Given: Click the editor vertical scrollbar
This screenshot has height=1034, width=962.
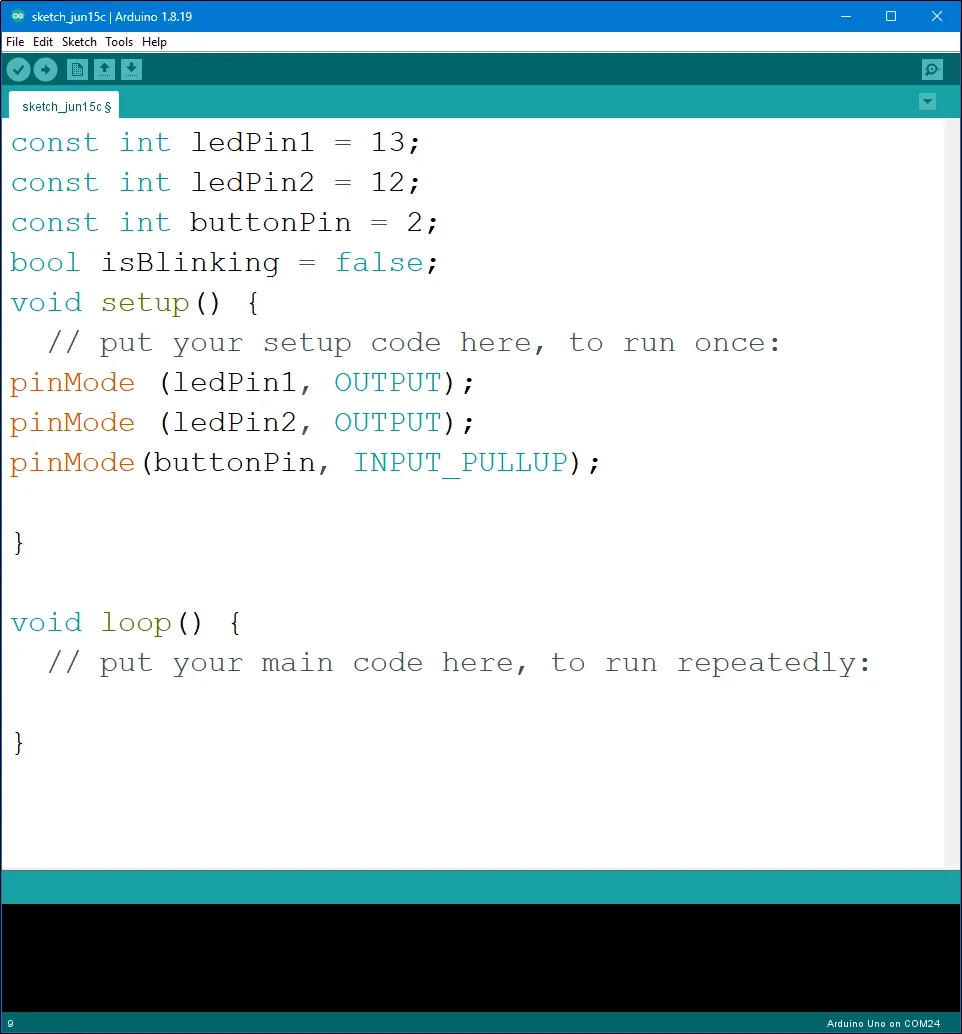Looking at the screenshot, I should pos(951,493).
